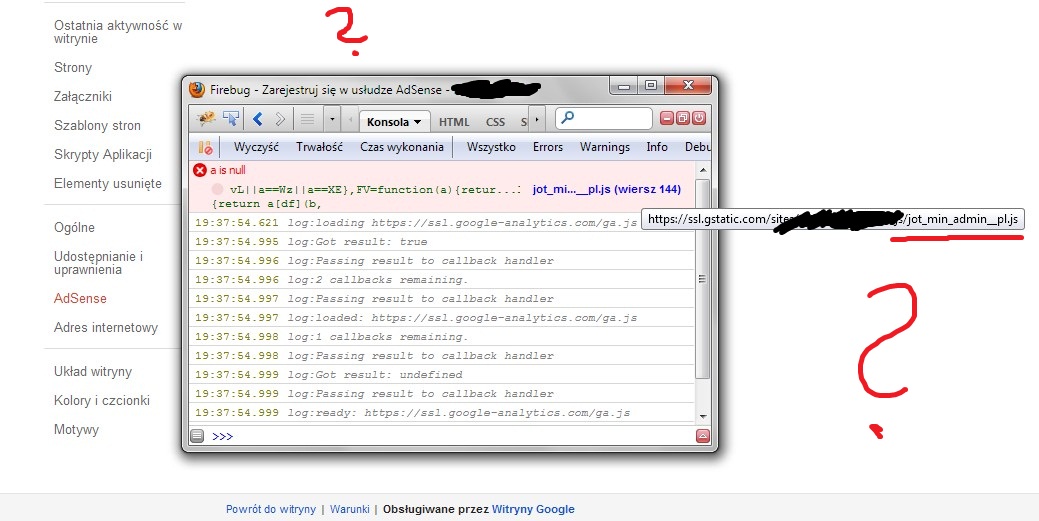This screenshot has width=1039, height=521.
Task: Filter the console by Info
Action: (x=657, y=147)
